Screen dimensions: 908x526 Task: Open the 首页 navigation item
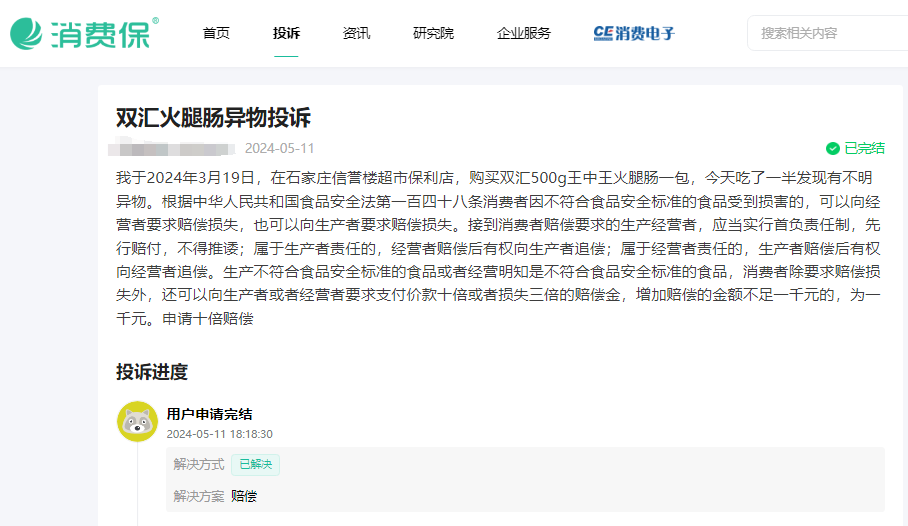(x=216, y=33)
